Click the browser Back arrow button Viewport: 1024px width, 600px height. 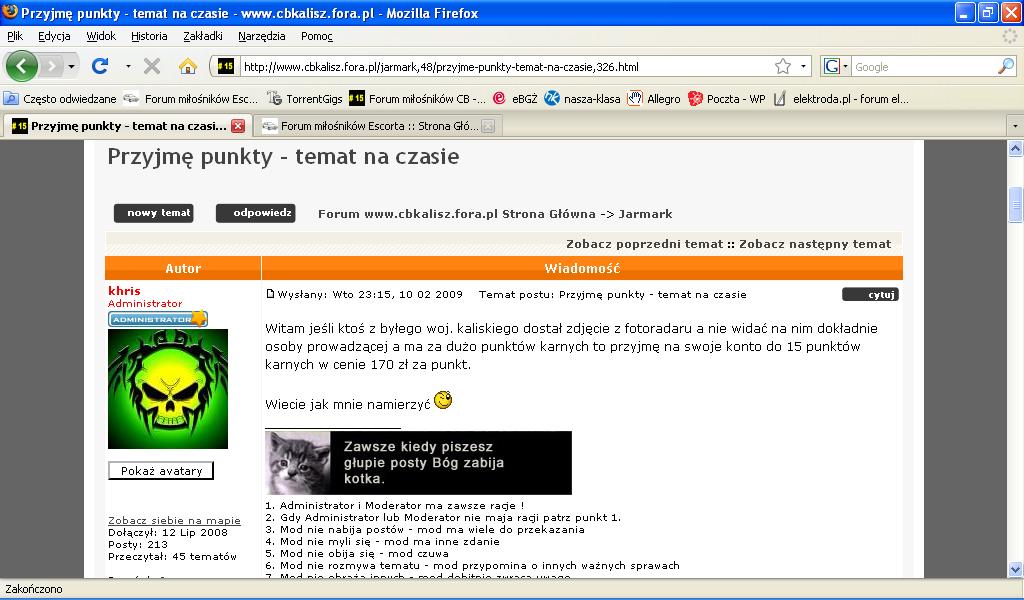coord(22,66)
